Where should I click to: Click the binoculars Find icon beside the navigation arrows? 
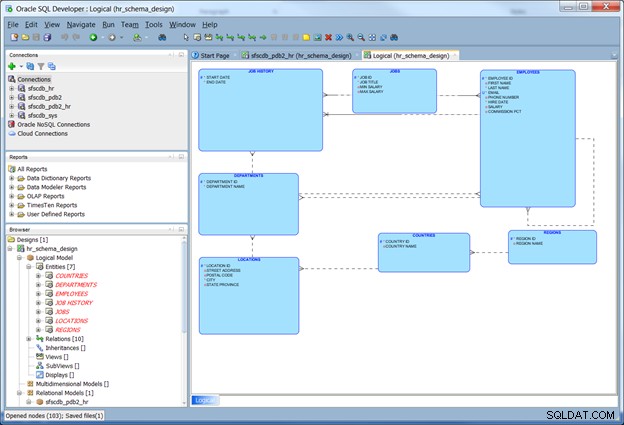click(162, 37)
